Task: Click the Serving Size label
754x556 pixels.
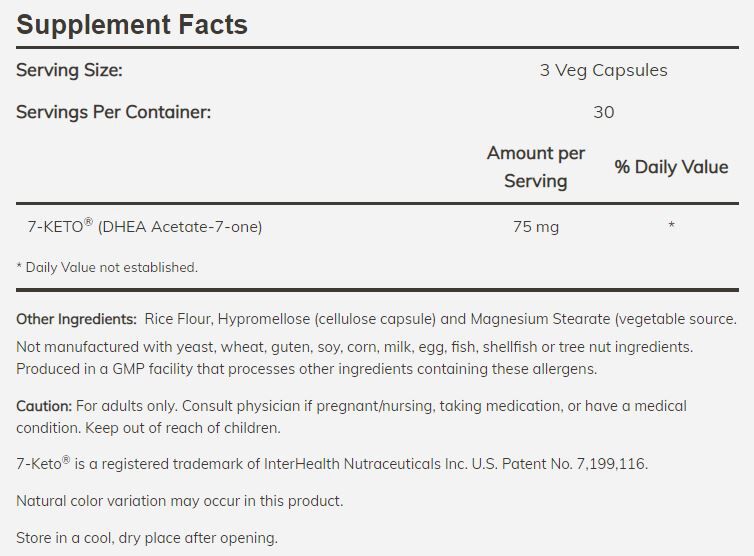Action: pyautogui.click(x=69, y=70)
